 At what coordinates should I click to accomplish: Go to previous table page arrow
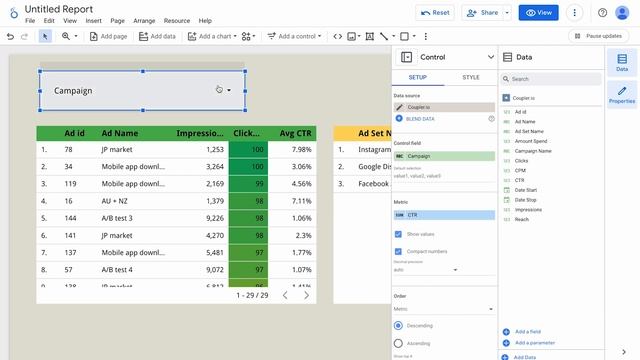(285, 295)
